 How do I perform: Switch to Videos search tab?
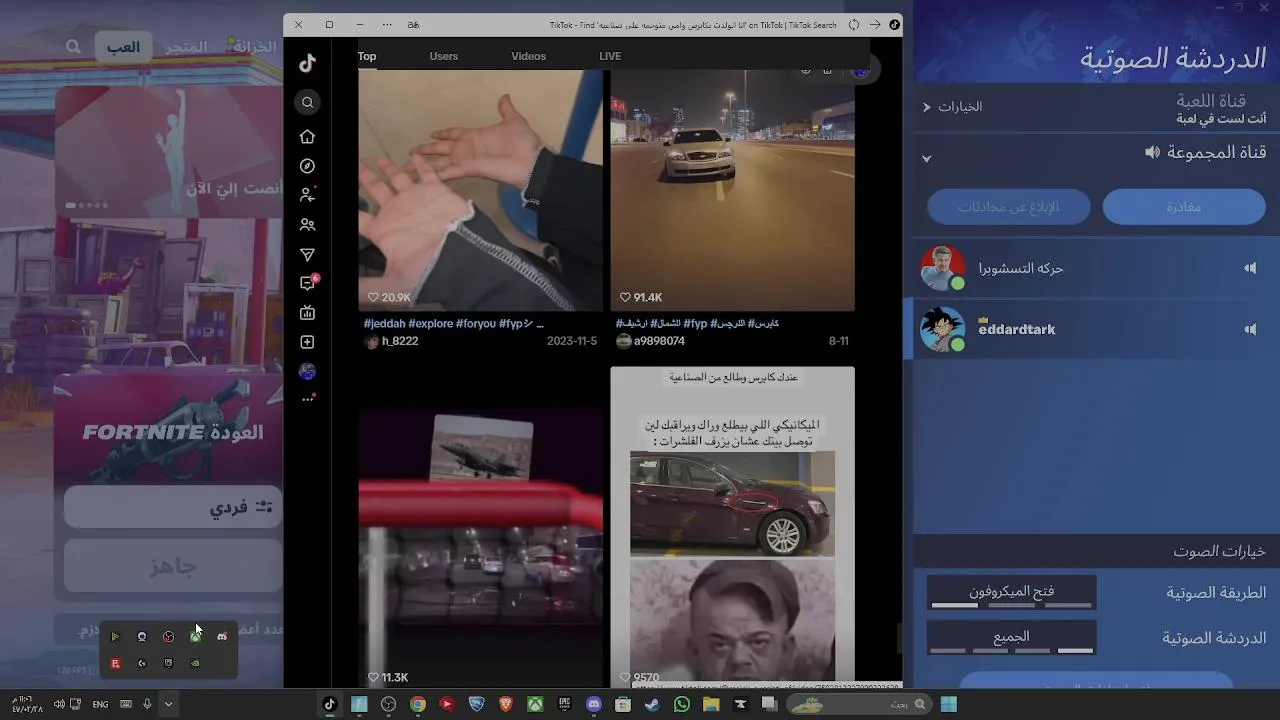tap(529, 56)
